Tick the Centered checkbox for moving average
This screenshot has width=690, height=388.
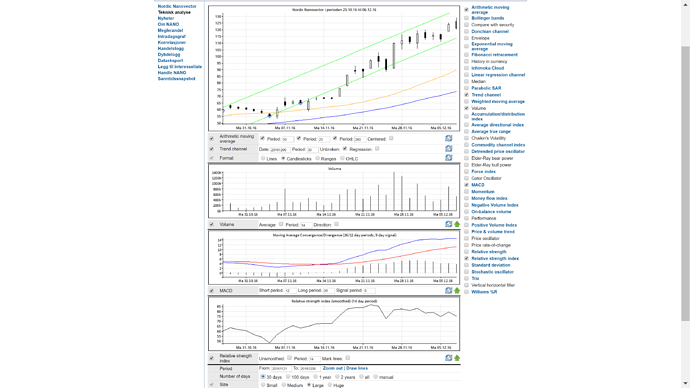(x=391, y=138)
